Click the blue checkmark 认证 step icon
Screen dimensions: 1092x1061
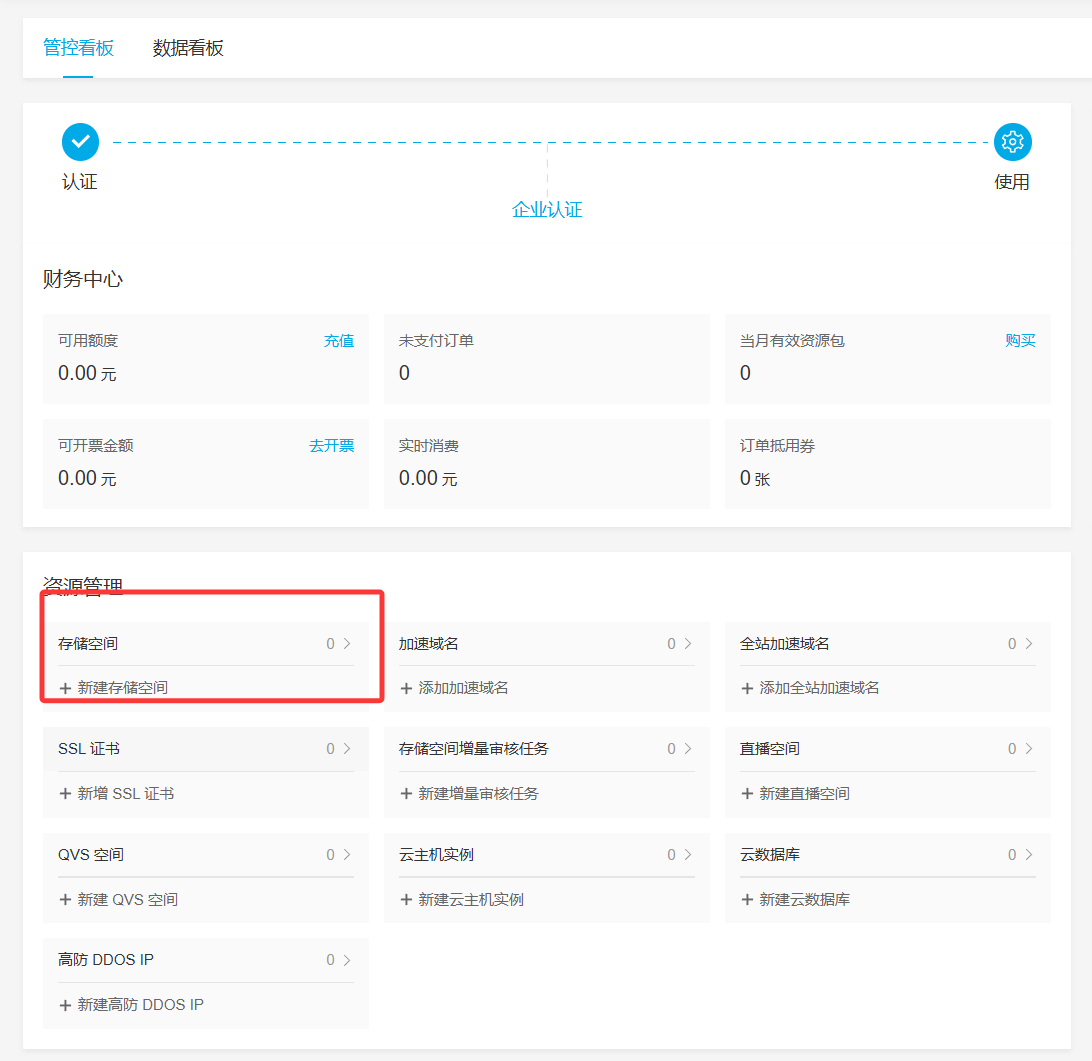pos(80,142)
